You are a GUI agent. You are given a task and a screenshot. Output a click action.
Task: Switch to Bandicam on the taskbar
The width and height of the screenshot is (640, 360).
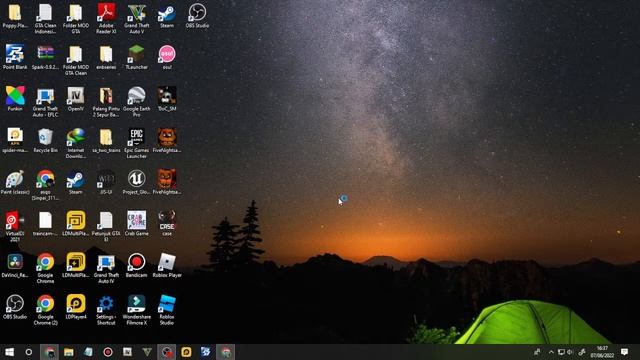[x=108, y=352]
